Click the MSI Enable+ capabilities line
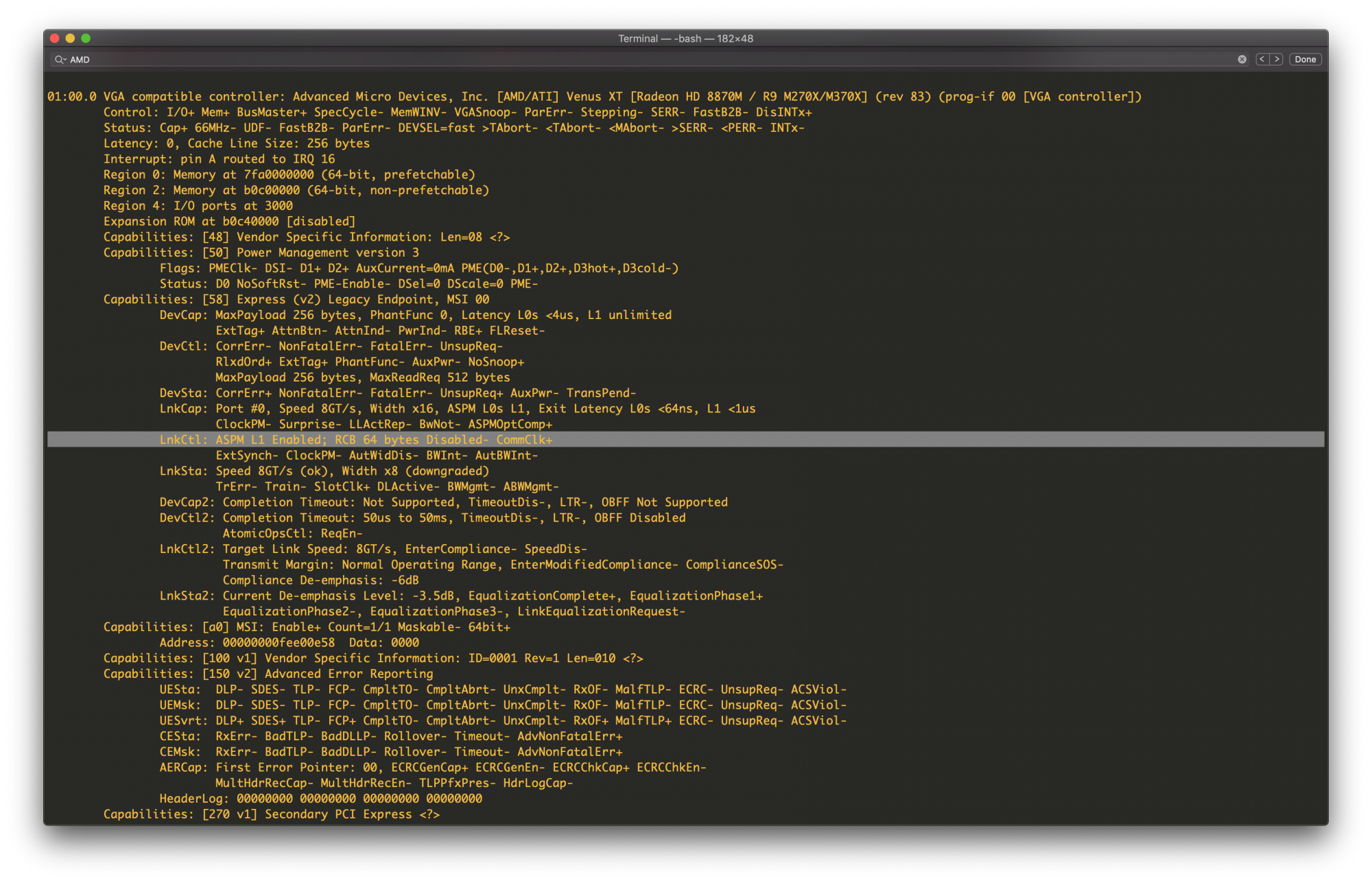Screen dimensions: 1372x883 307,627
